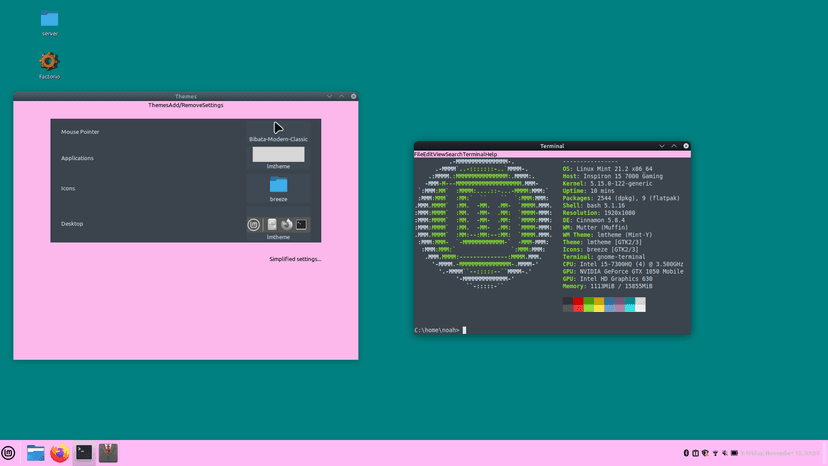Open the server folder on desktop
The image size is (828, 466).
pos(49,20)
